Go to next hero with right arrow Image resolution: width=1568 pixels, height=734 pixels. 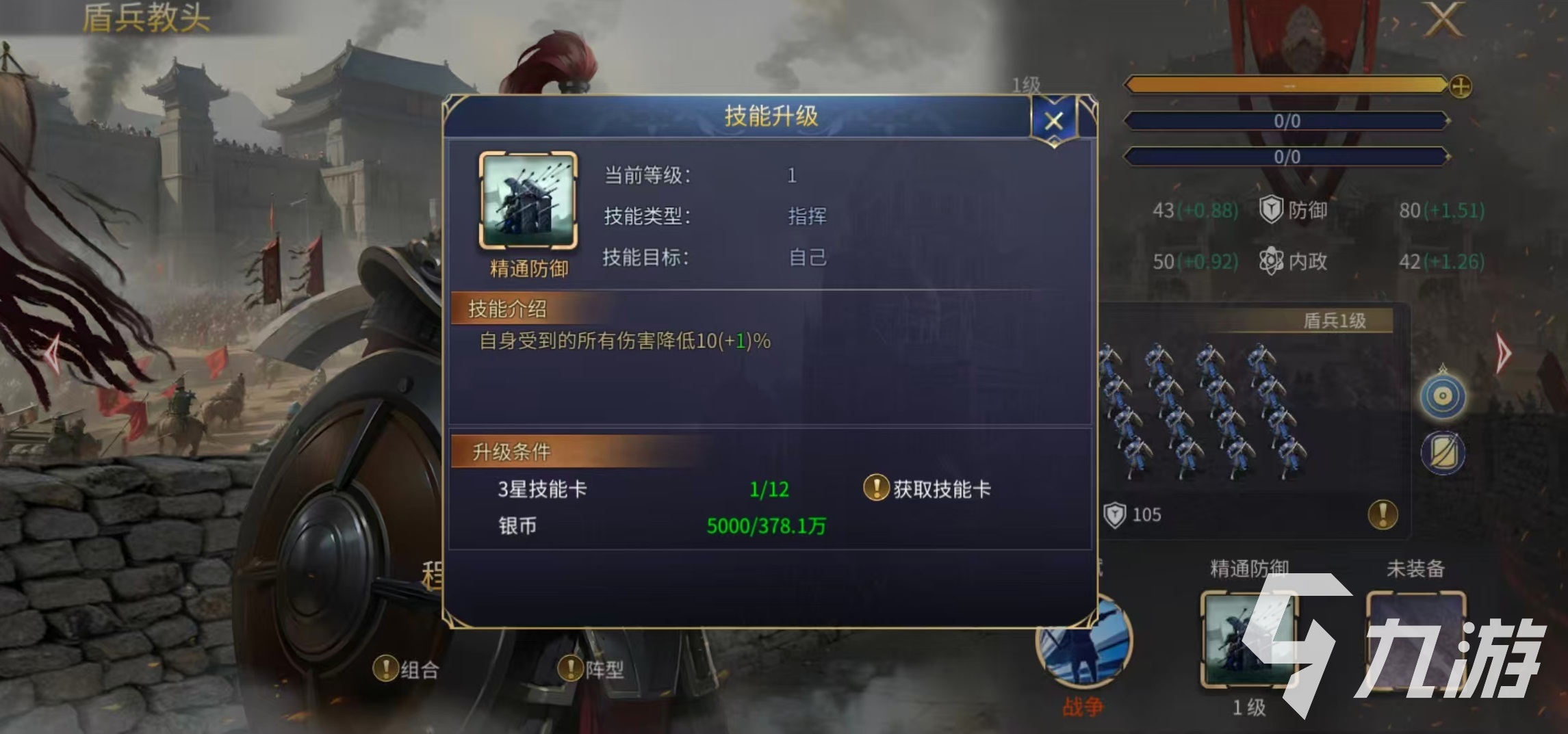(1504, 354)
